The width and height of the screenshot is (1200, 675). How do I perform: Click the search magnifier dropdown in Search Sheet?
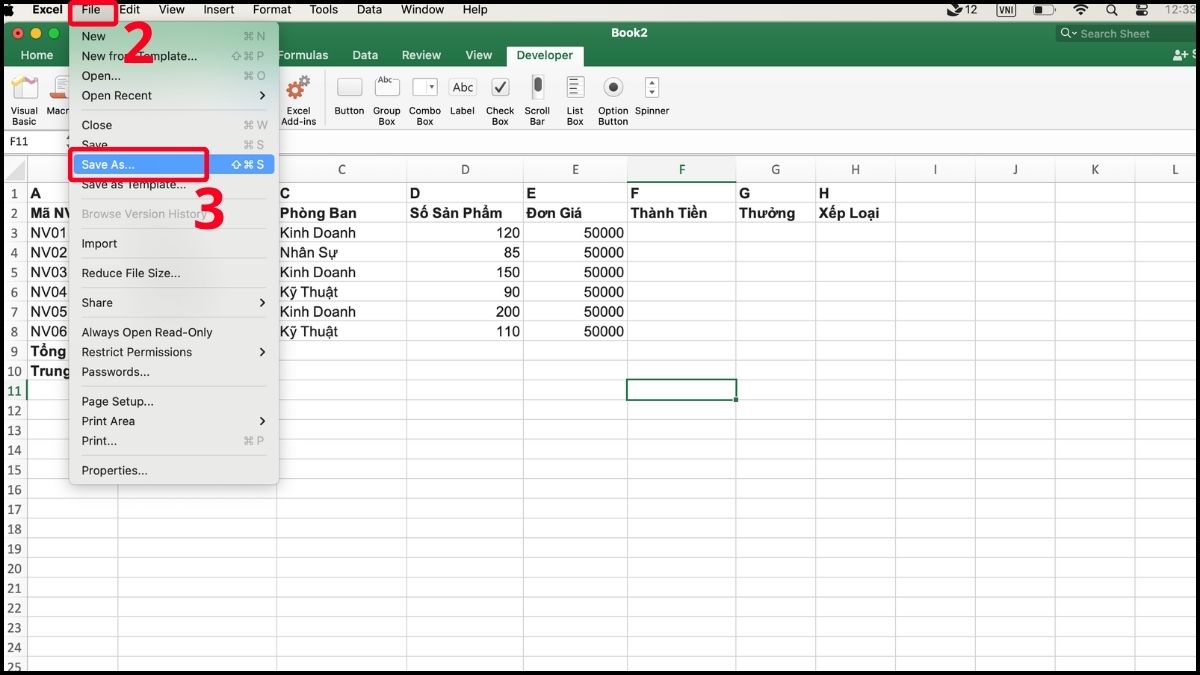[x=1071, y=33]
